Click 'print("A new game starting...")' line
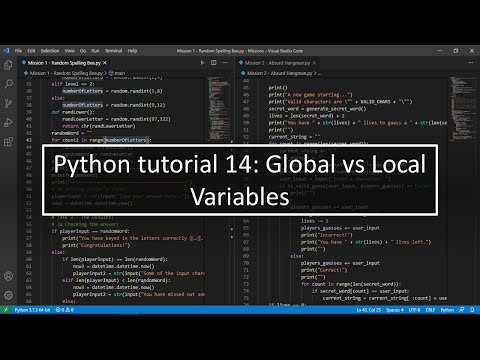 tap(311, 95)
